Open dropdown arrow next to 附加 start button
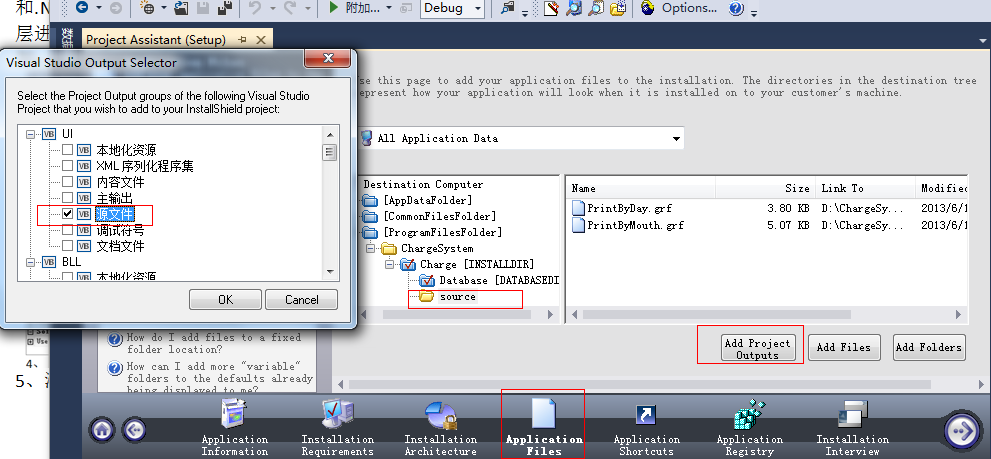This screenshot has width=991, height=459. [389, 8]
